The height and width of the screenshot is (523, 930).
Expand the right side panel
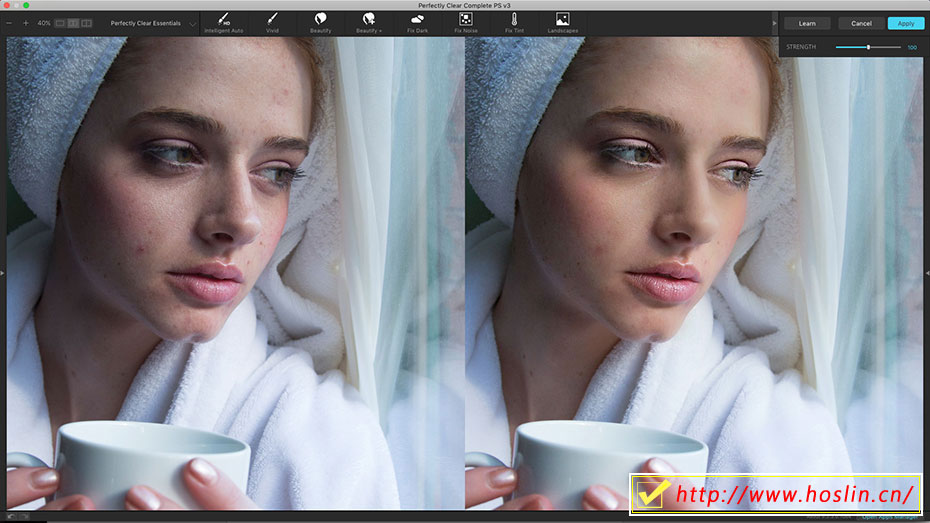coord(927,273)
